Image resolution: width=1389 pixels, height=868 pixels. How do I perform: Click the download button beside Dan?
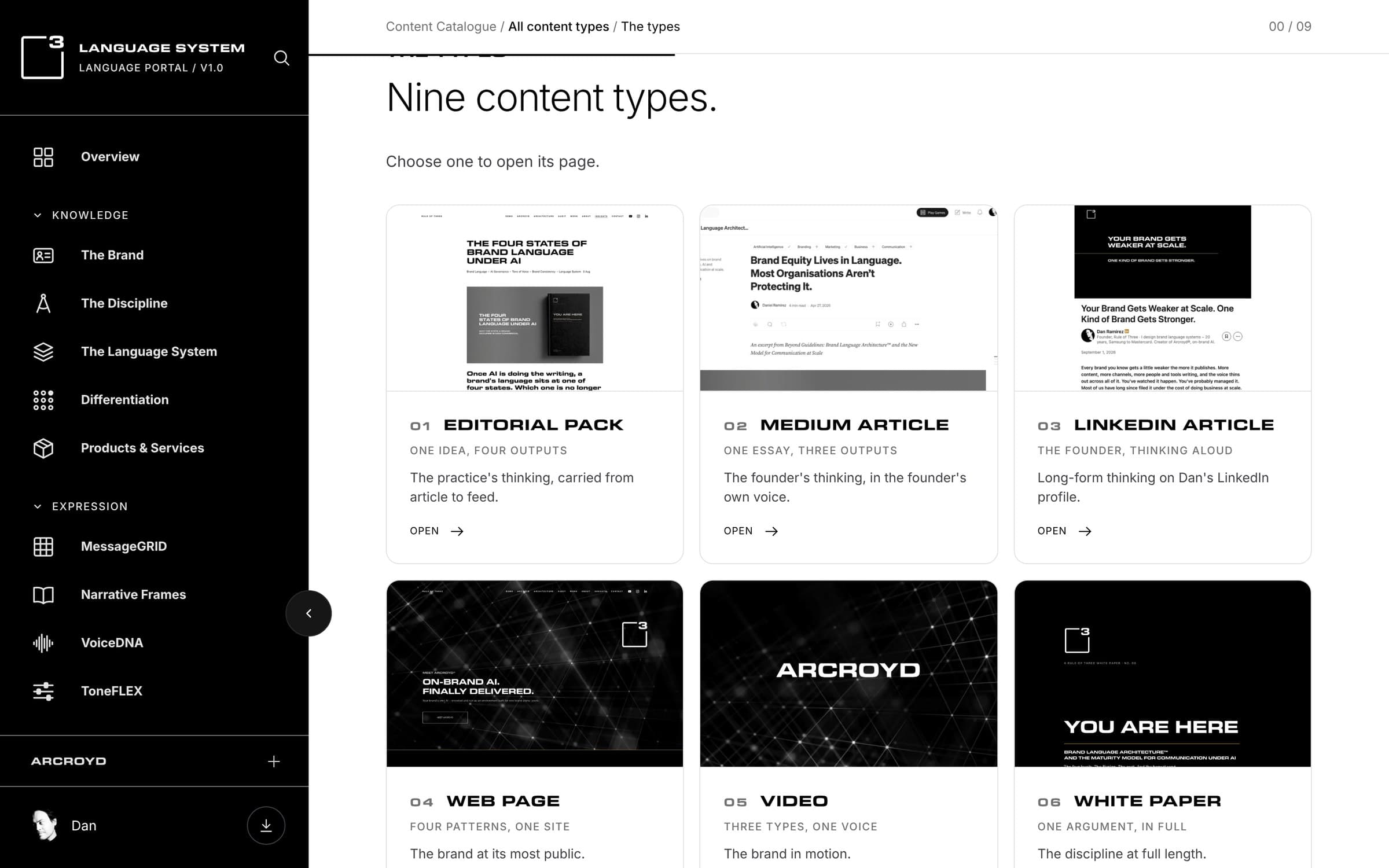coord(266,826)
